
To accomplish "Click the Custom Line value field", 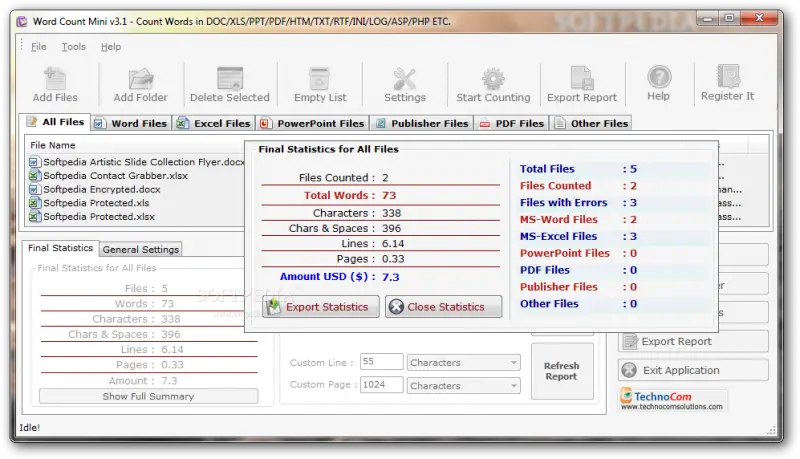I will coord(382,362).
